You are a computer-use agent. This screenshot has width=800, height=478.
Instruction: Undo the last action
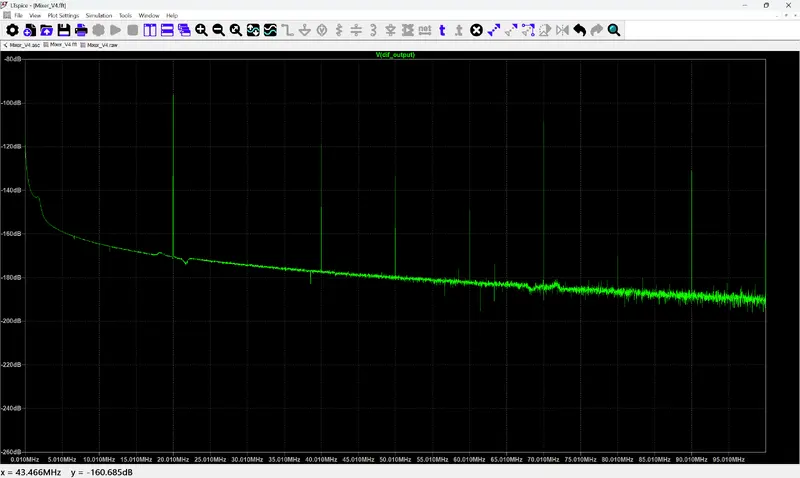pyautogui.click(x=580, y=30)
